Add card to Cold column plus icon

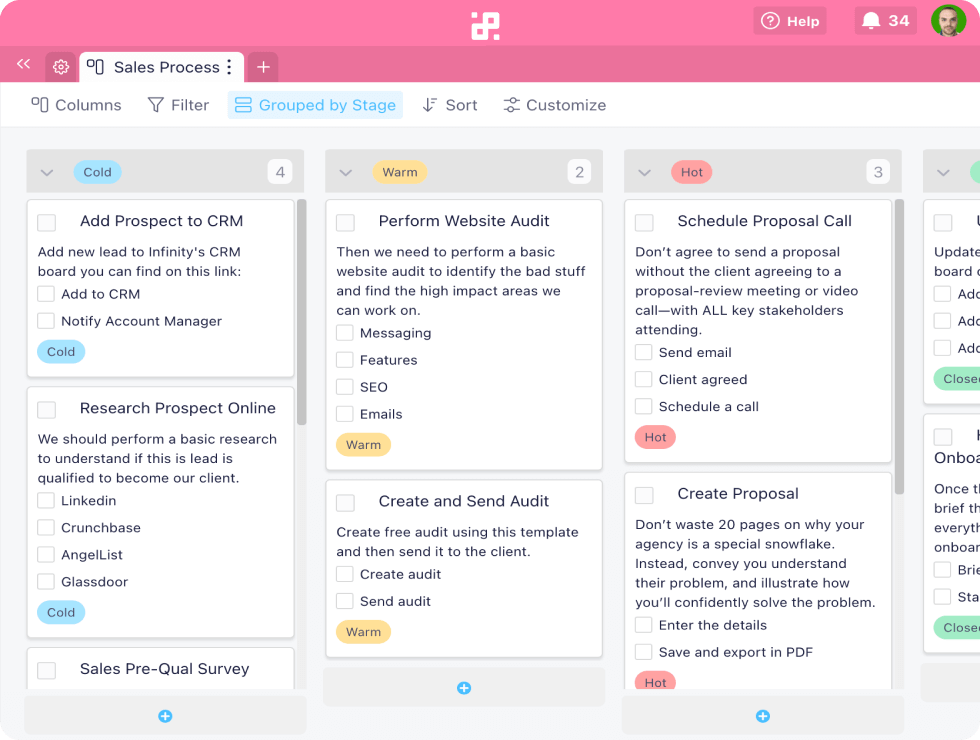(165, 716)
